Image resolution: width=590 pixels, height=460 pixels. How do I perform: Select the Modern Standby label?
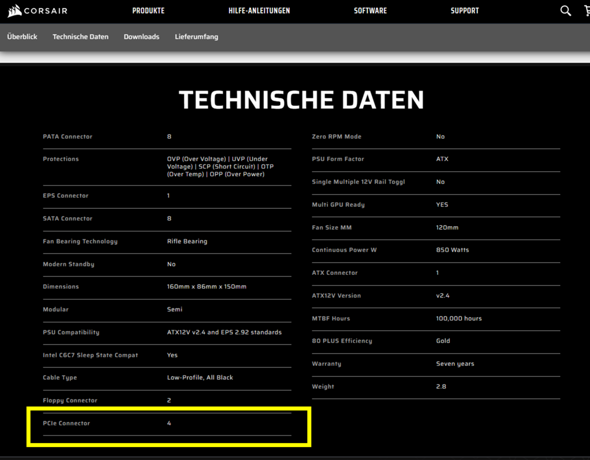click(x=68, y=264)
